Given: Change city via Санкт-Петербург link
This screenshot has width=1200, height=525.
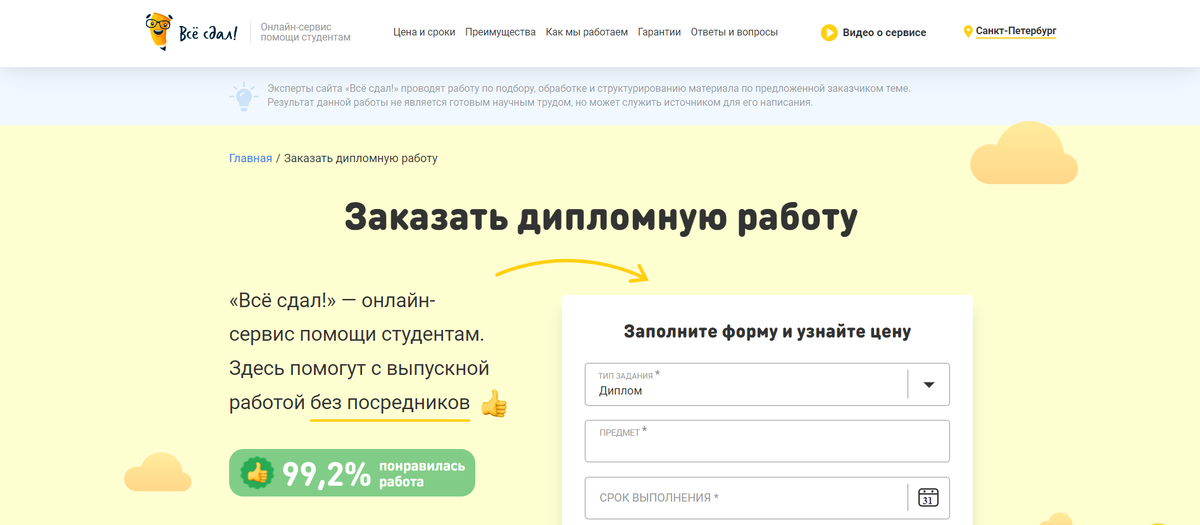Looking at the screenshot, I should tap(1016, 31).
